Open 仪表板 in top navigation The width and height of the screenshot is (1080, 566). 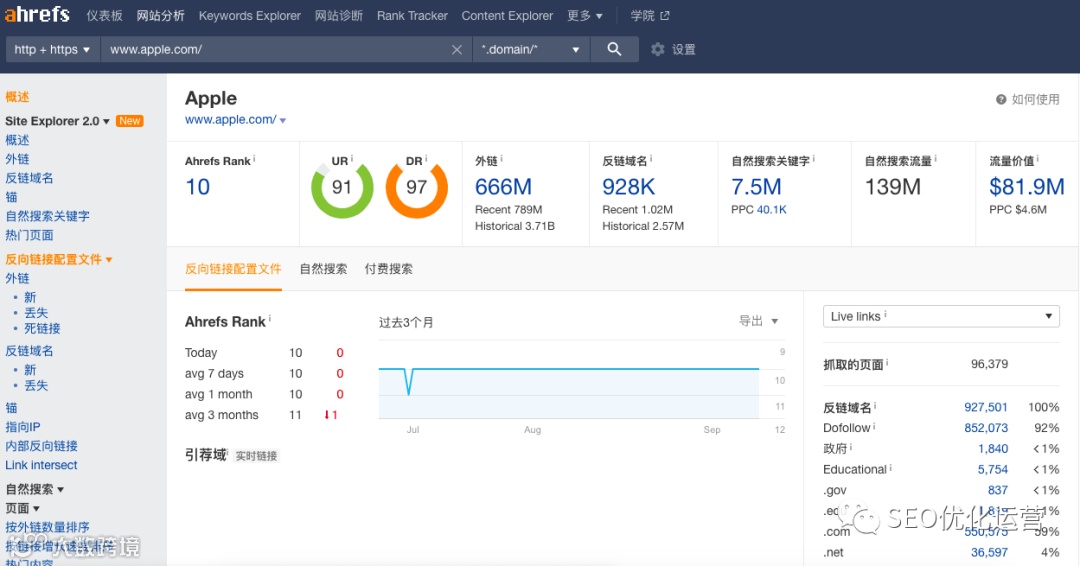point(104,15)
